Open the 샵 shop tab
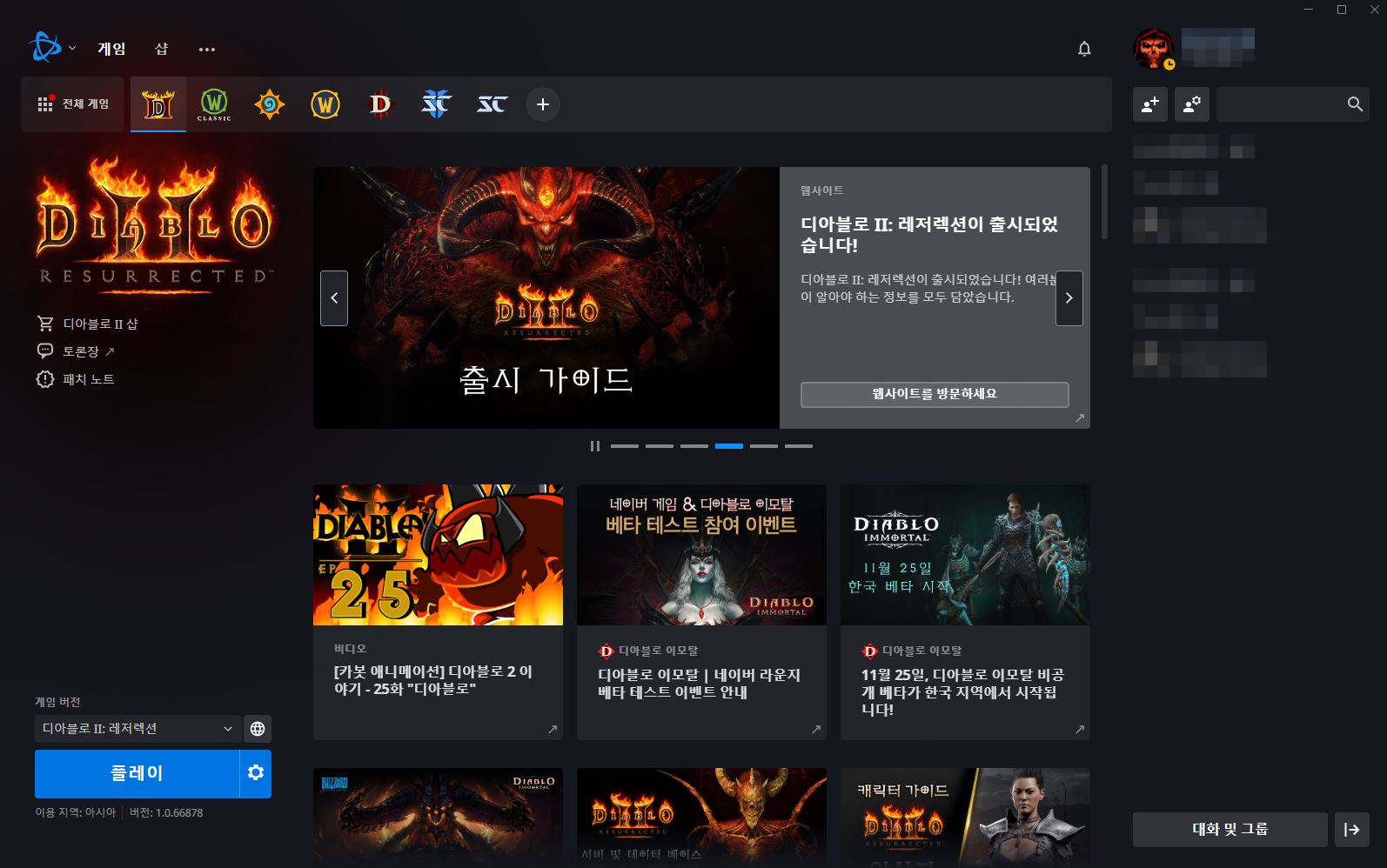The image size is (1387, 868). point(161,49)
